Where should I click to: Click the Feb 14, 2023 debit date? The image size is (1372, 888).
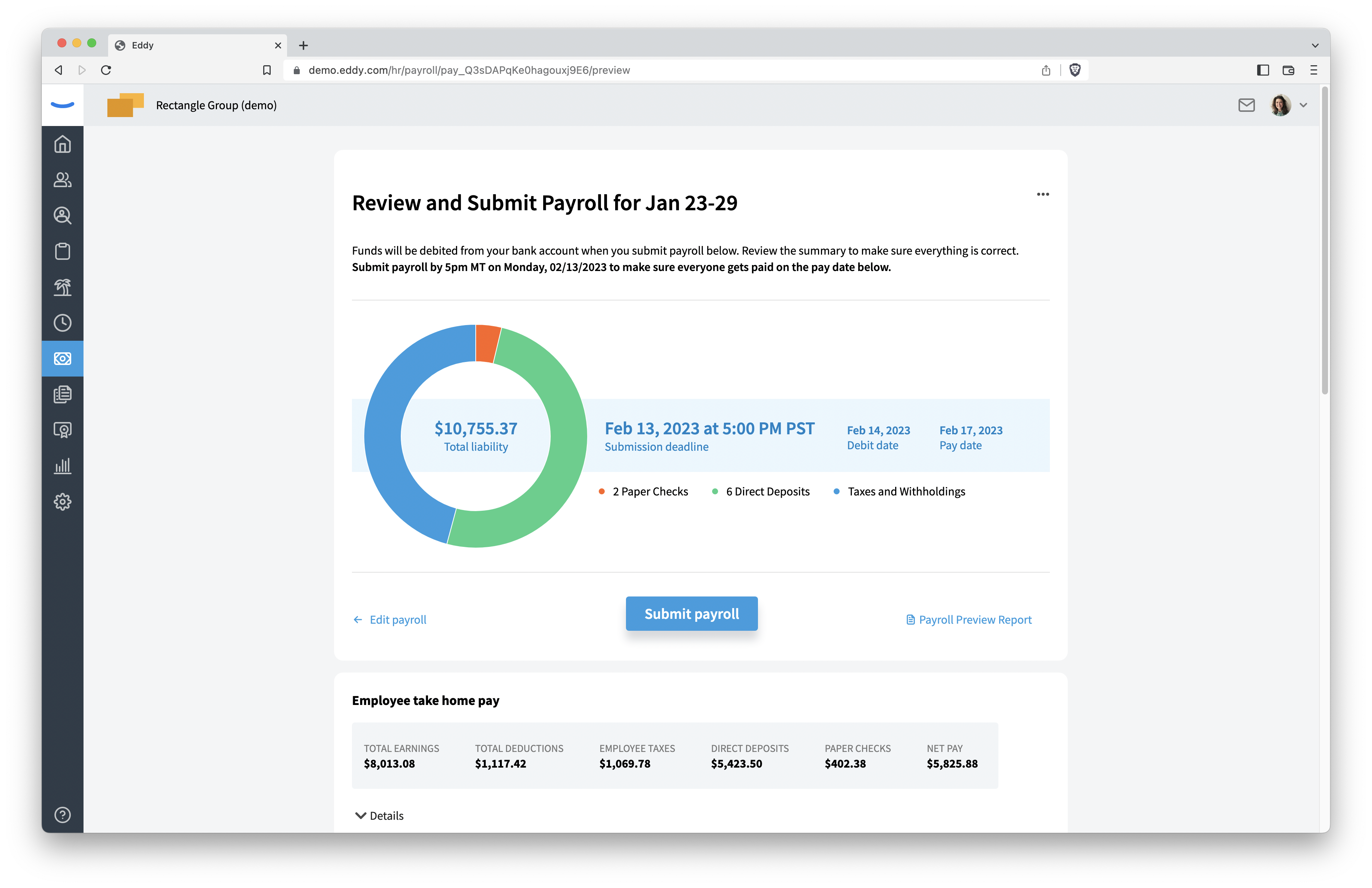click(878, 431)
